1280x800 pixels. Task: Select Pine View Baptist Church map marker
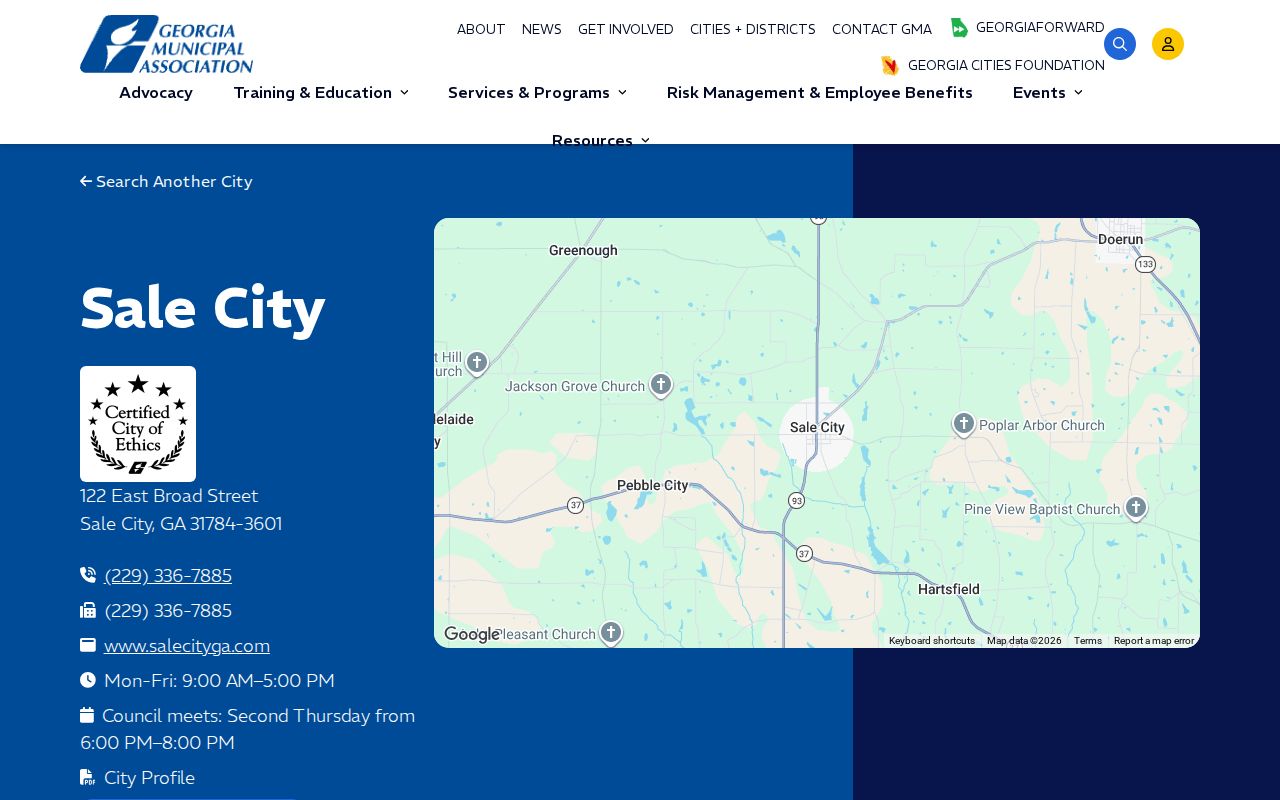pos(1136,508)
